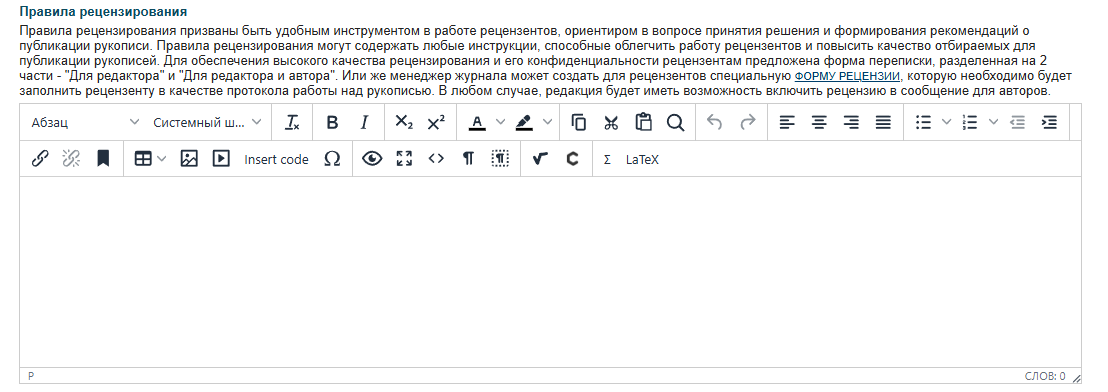Cut selection with the scissors icon
This screenshot has width=1108, height=392.
click(x=611, y=123)
